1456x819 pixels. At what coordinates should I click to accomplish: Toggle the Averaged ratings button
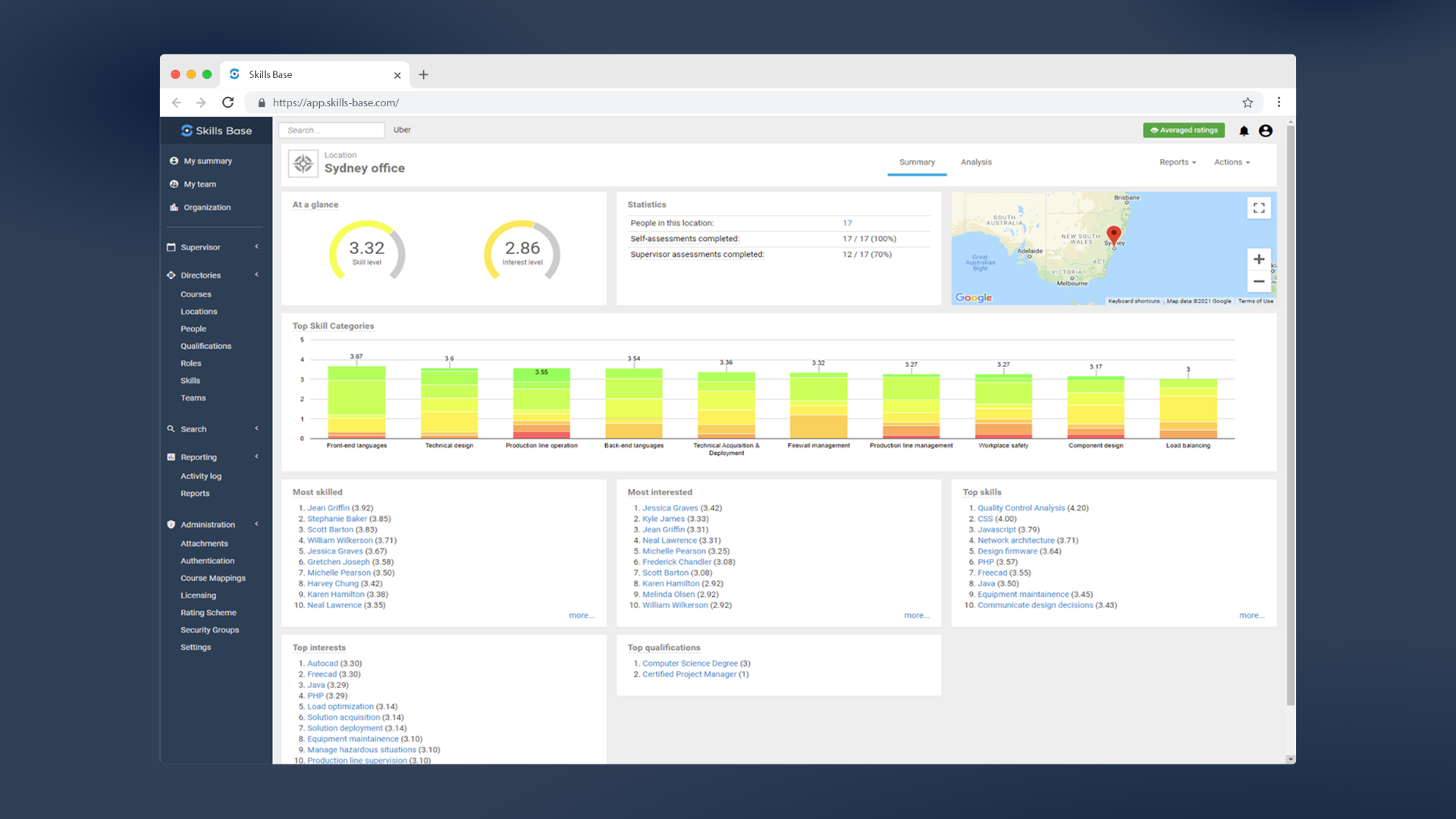point(1185,131)
